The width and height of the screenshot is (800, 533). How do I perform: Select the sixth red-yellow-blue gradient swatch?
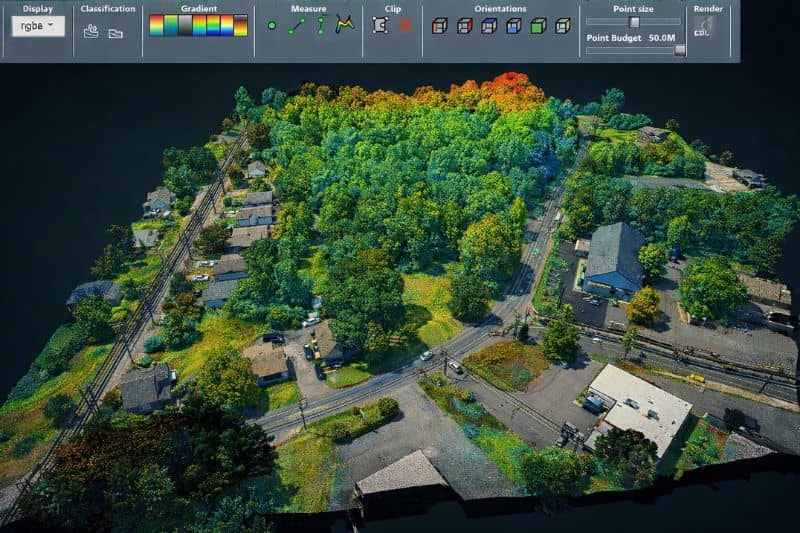tap(227, 26)
